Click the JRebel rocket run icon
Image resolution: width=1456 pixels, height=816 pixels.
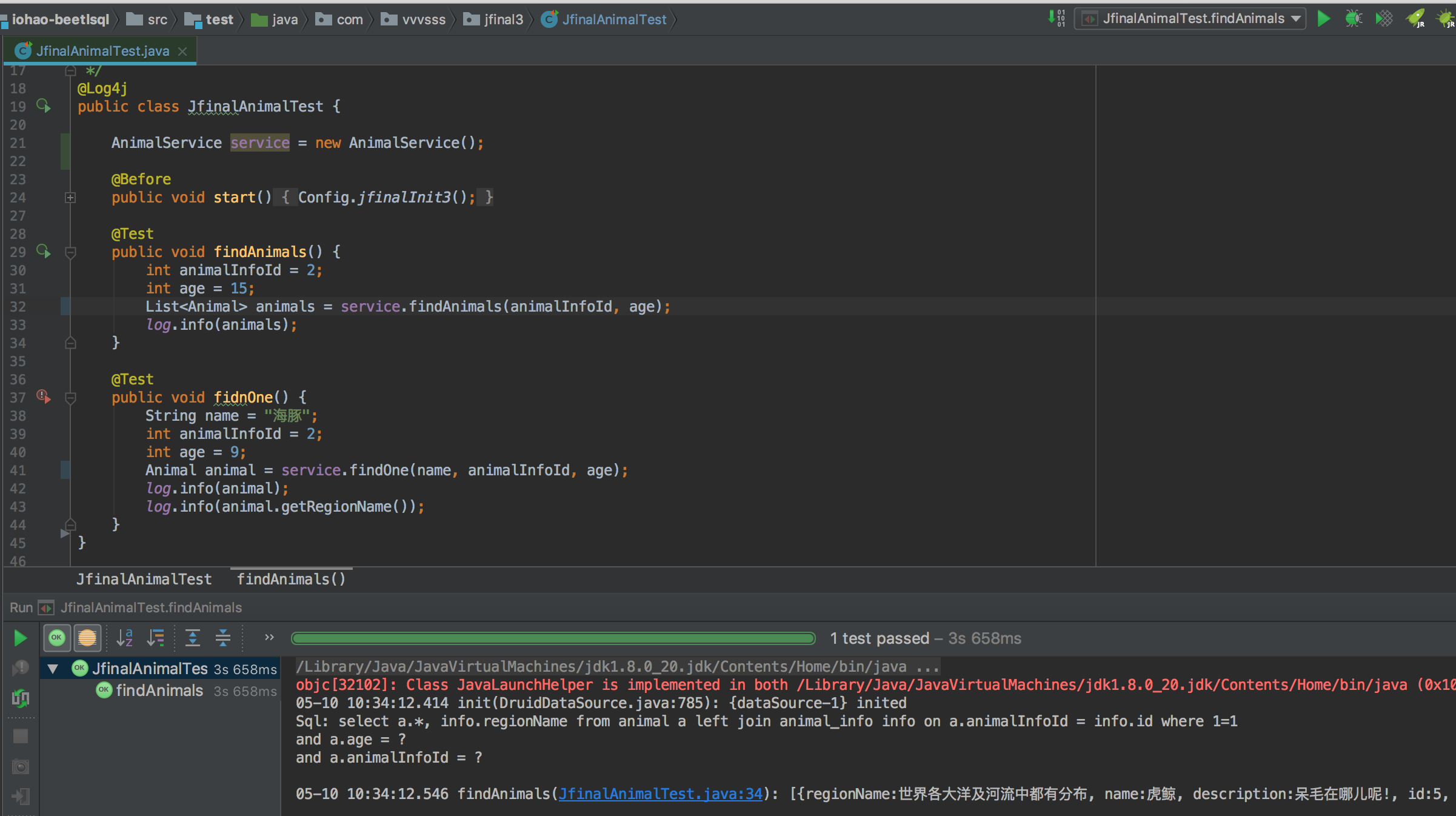[1415, 19]
